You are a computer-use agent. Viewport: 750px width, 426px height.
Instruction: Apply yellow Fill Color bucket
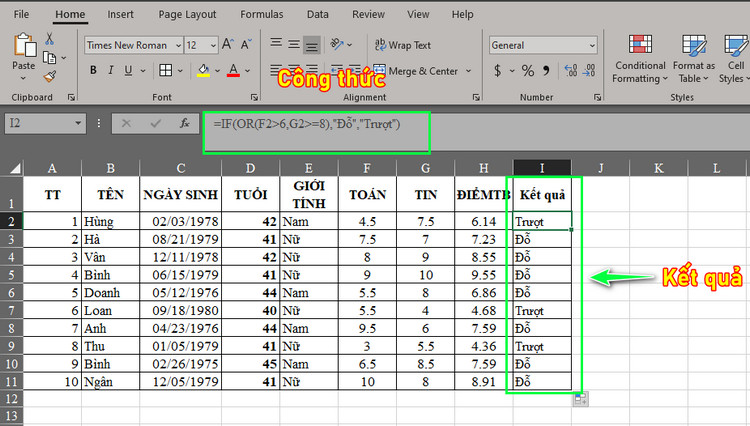pyautogui.click(x=204, y=71)
